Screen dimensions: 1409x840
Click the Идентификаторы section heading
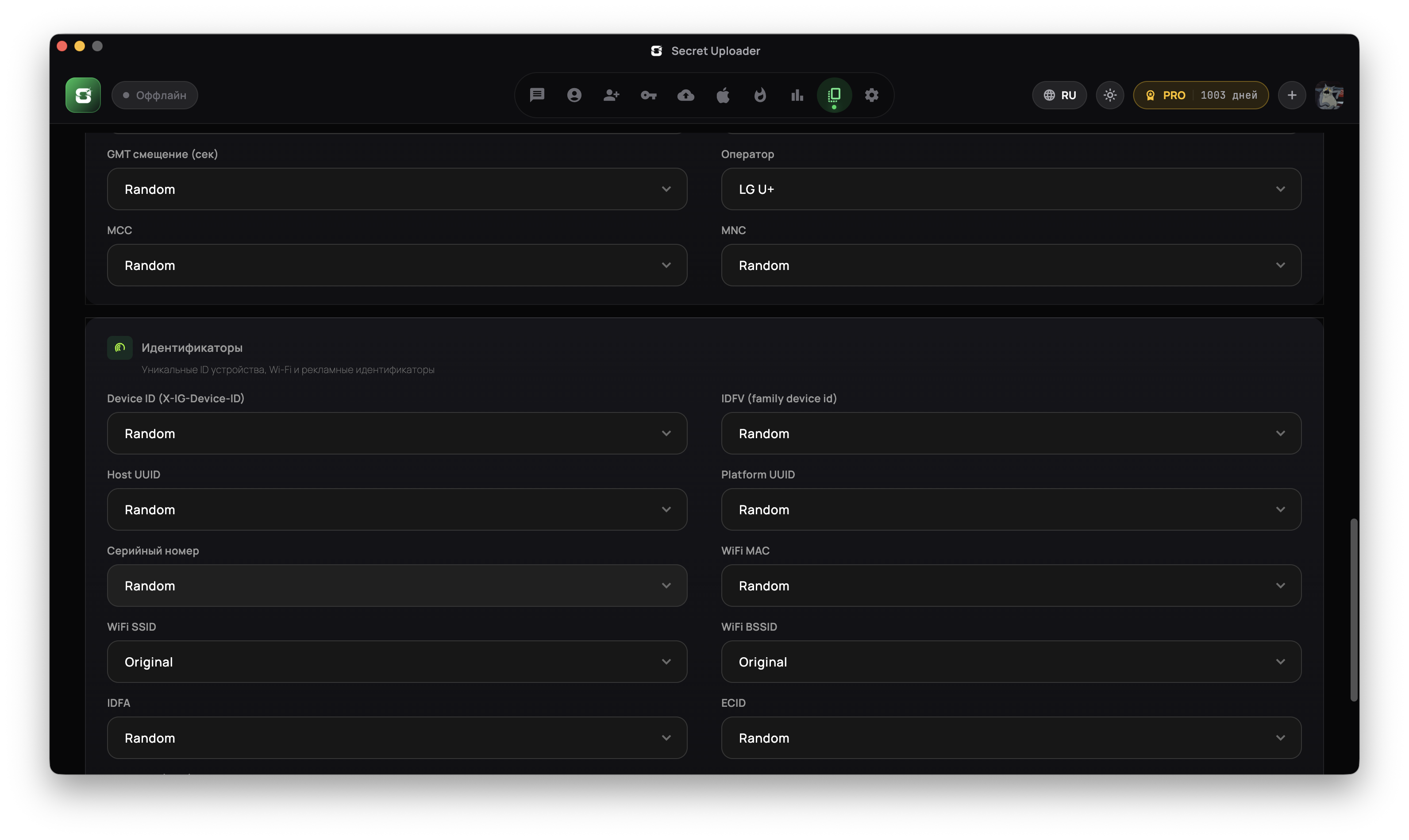click(x=192, y=347)
